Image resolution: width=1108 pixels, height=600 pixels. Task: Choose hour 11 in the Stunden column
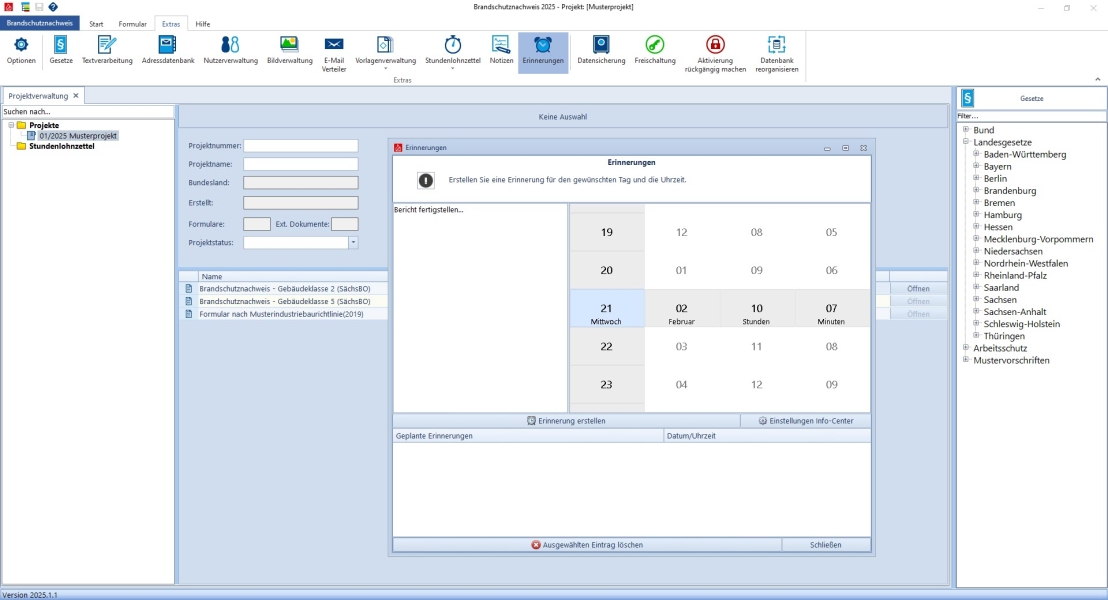756,346
